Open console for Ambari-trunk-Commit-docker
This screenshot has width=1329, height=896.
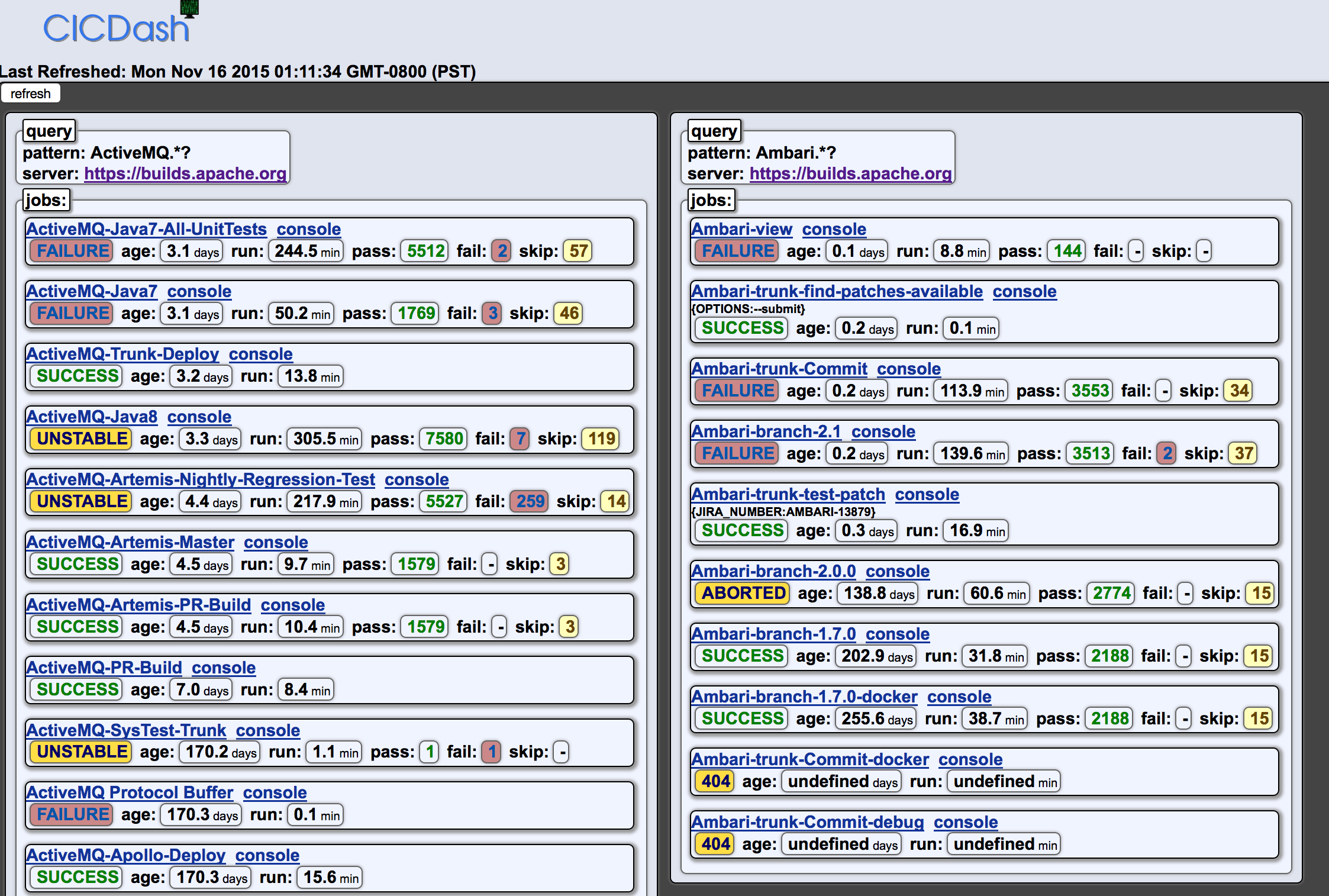click(970, 759)
